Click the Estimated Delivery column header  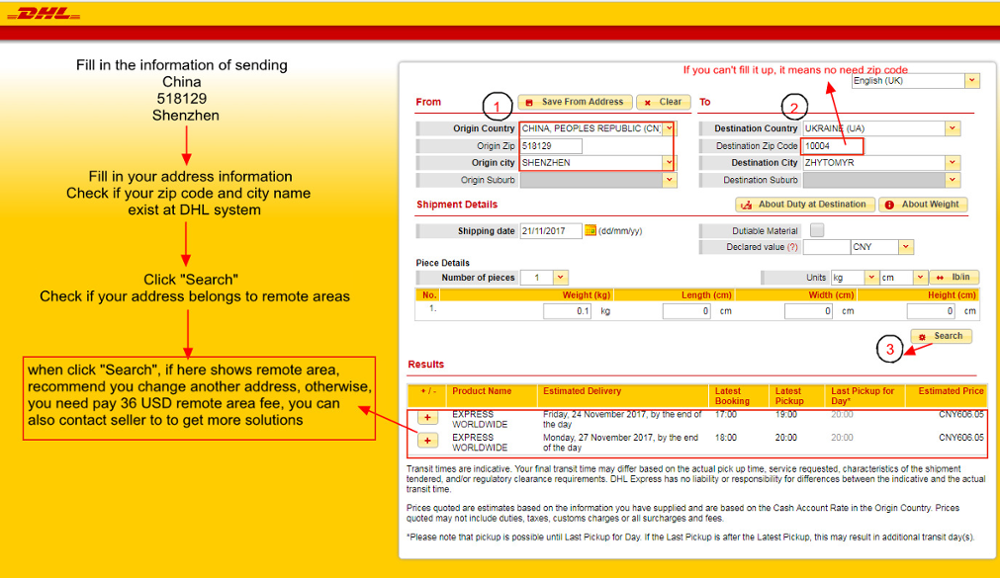[582, 391]
